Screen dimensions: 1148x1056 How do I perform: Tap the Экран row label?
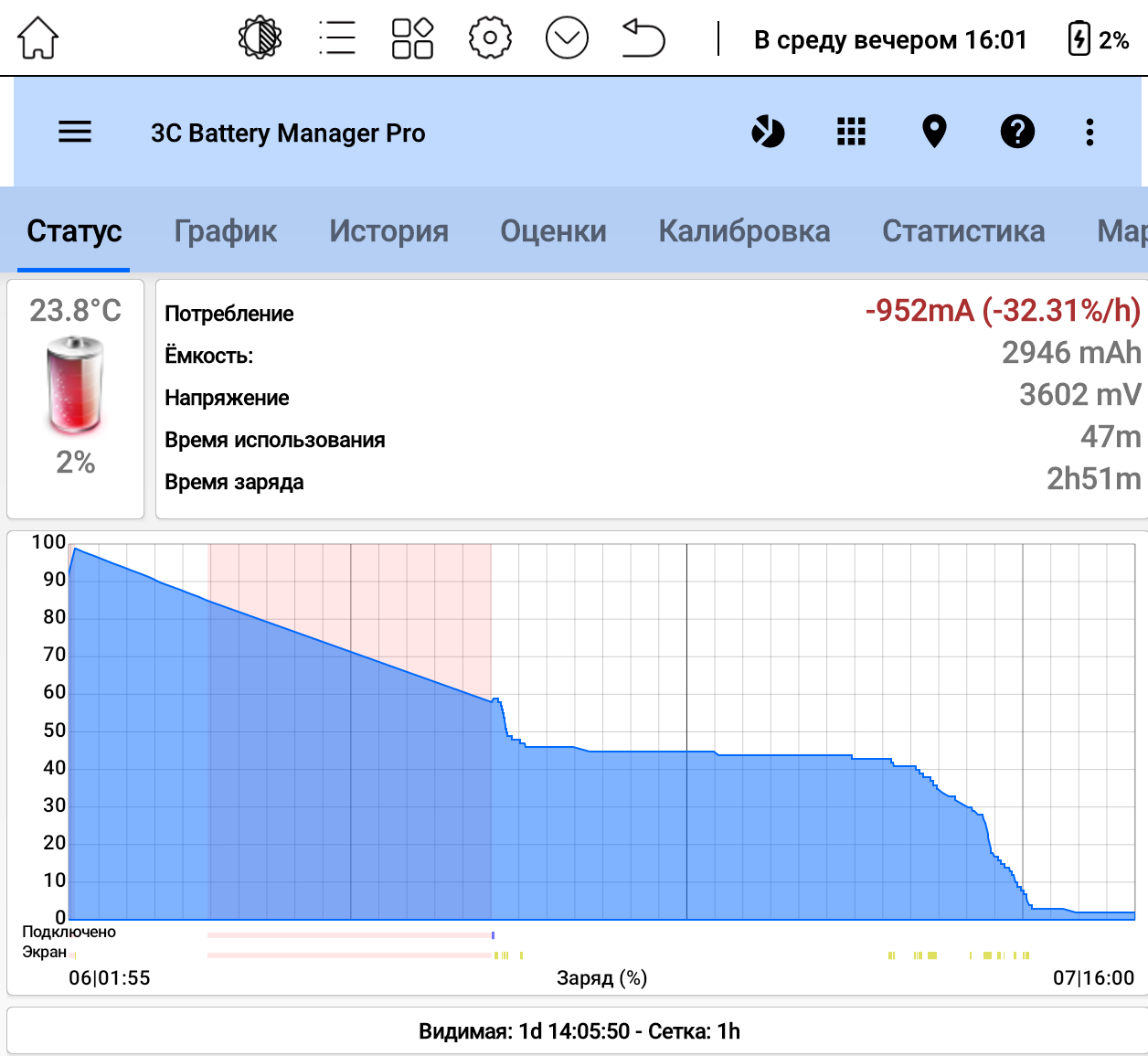coord(45,952)
